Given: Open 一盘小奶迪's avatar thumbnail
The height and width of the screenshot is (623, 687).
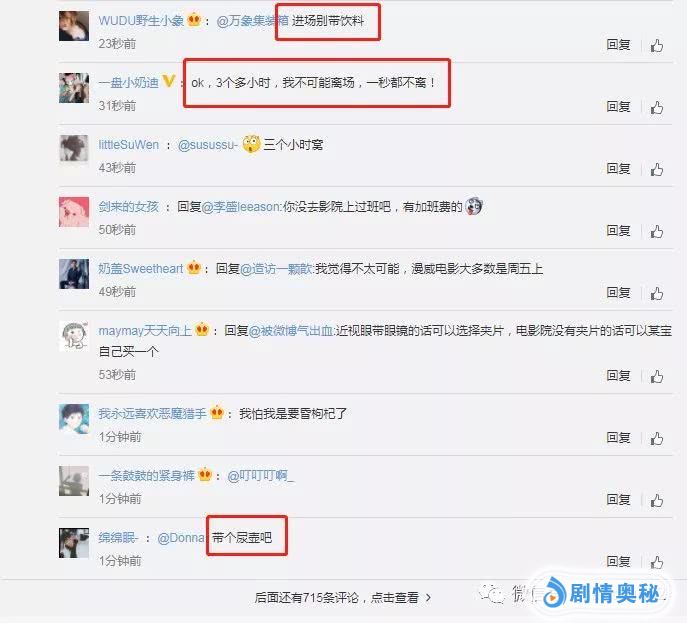Looking at the screenshot, I should click(x=74, y=88).
